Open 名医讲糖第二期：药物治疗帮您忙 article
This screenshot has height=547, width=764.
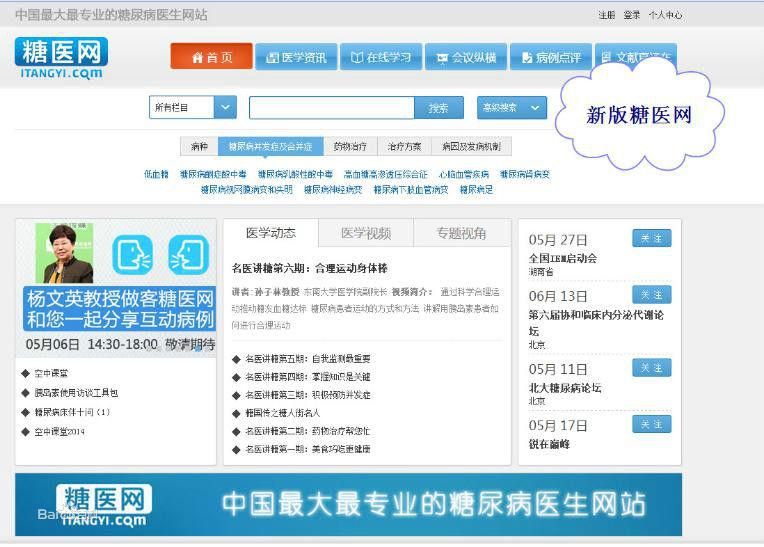coord(307,431)
